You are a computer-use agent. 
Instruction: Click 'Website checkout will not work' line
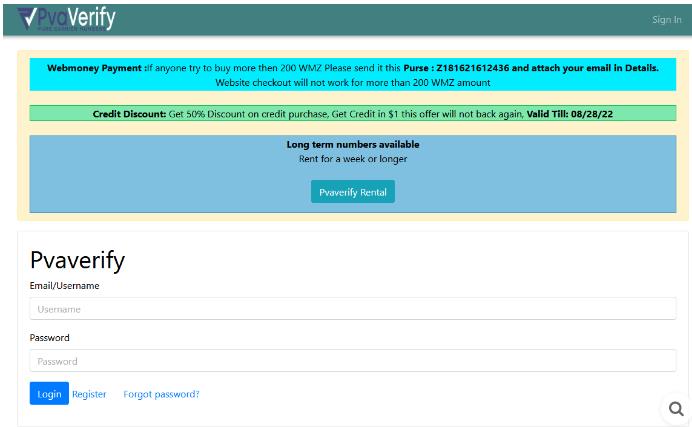(353, 82)
